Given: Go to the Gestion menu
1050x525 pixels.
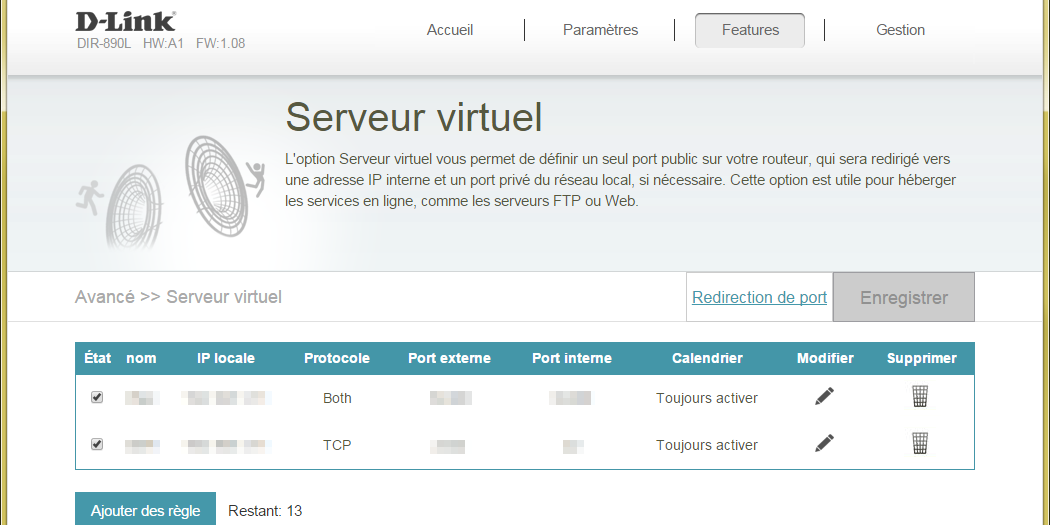Looking at the screenshot, I should click(900, 30).
